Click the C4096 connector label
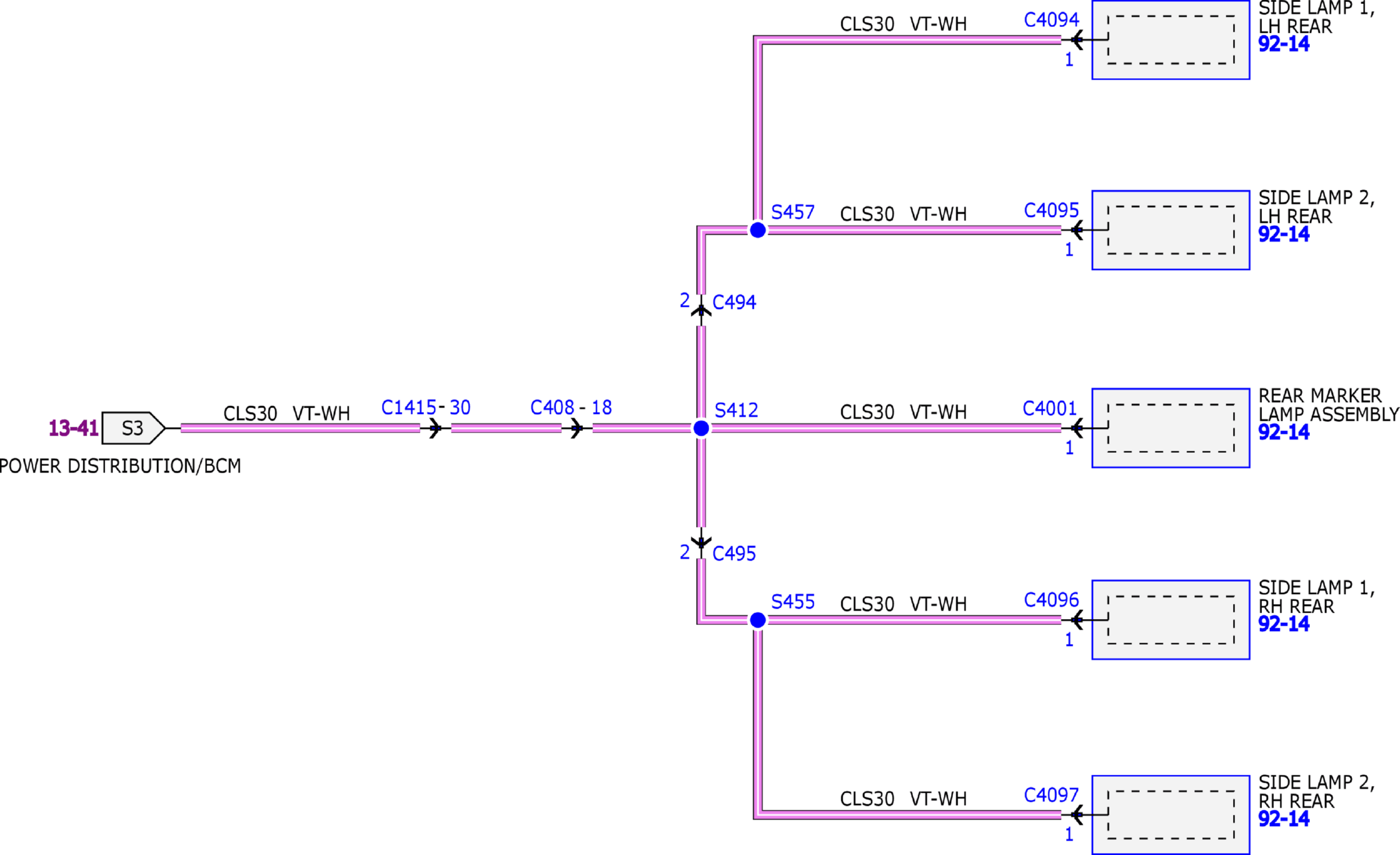Screen dimensions: 1400x855 1052,600
